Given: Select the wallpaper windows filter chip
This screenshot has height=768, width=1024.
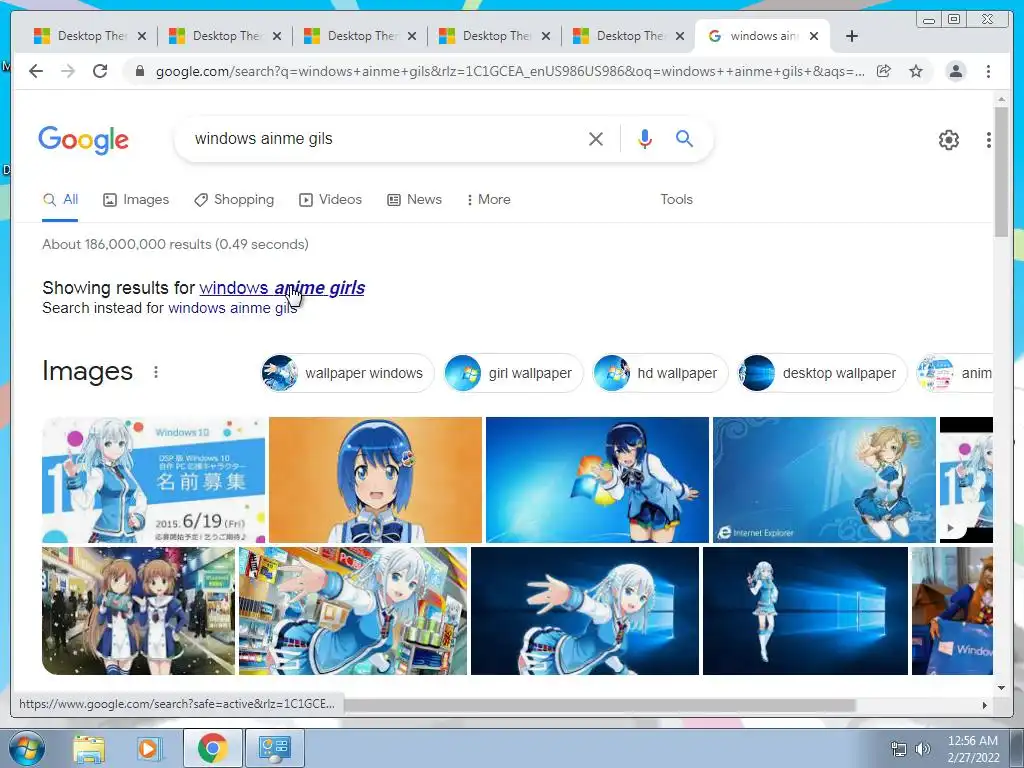Looking at the screenshot, I should point(347,373).
